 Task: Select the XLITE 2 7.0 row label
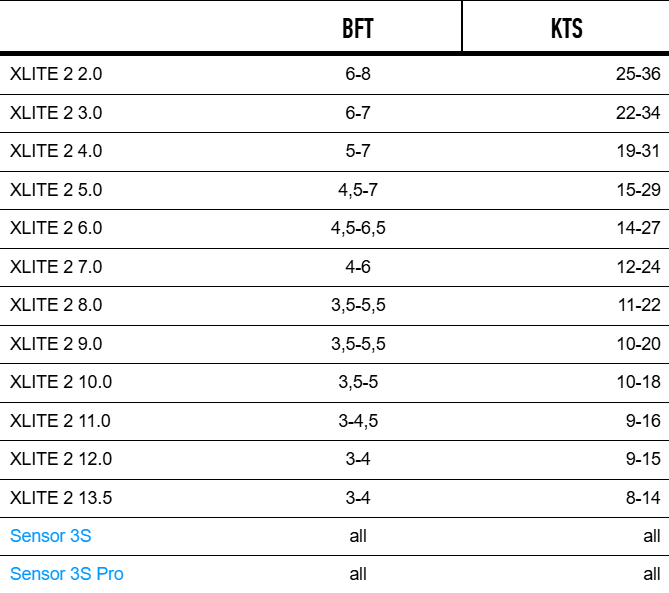coord(56,267)
